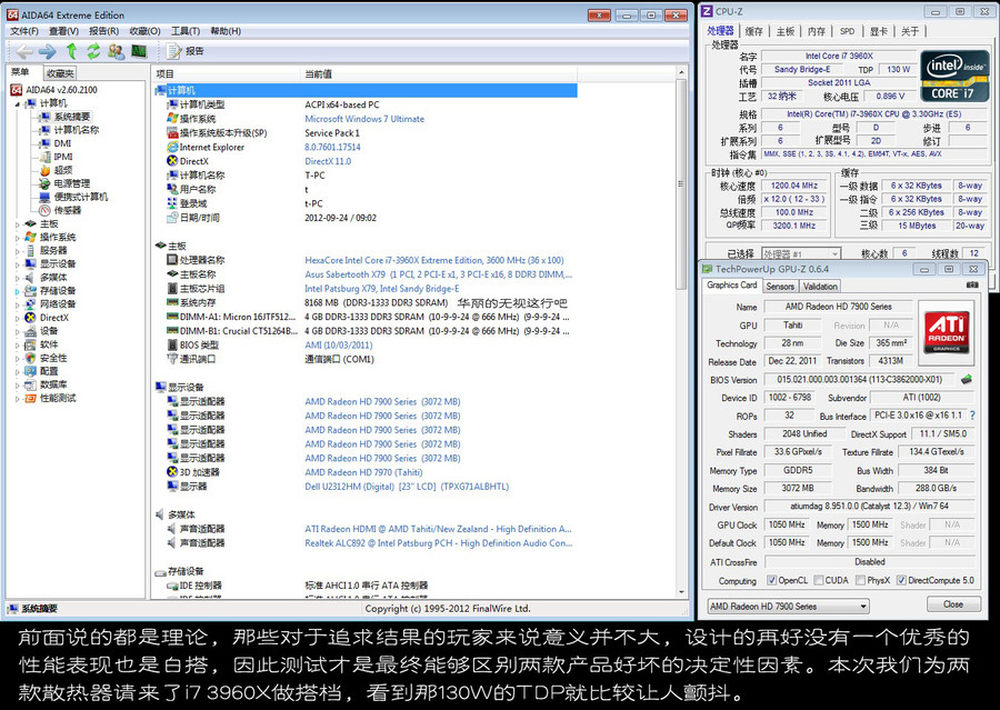Select 电源管理 tree item
Screen dimensions: 1000x710
click(x=72, y=184)
